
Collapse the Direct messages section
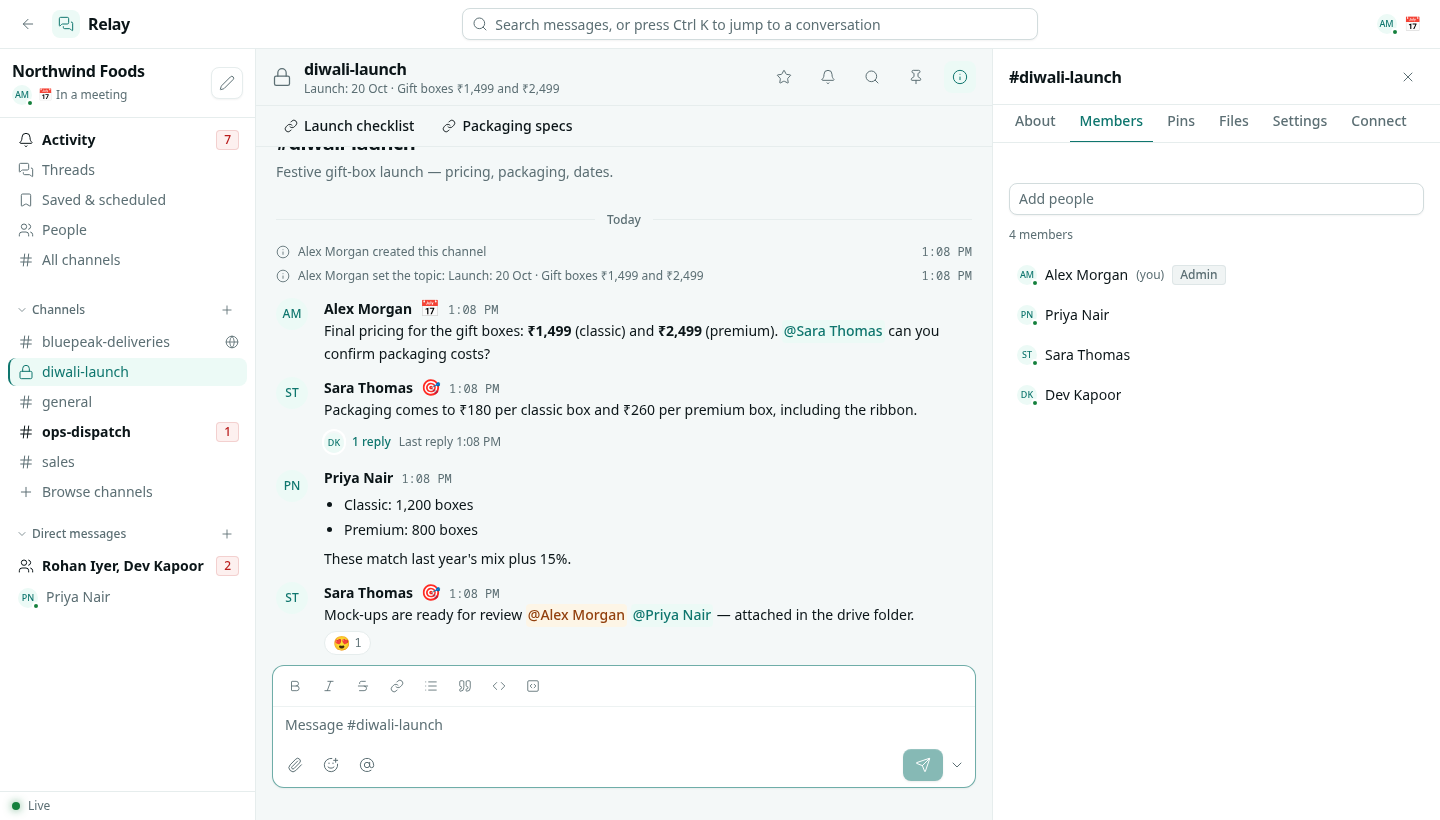point(23,534)
